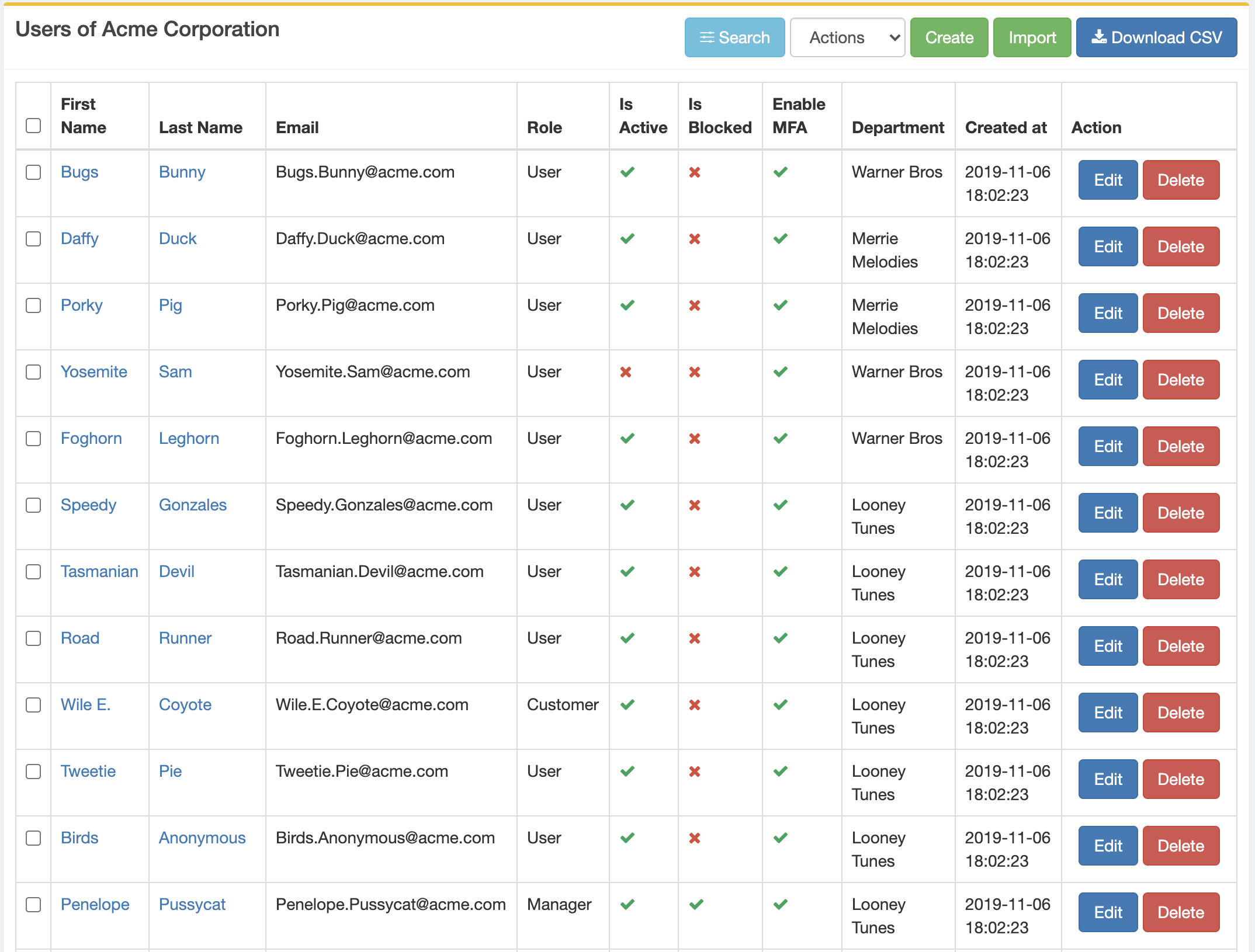Screen dimensions: 1255x952
Task: Open the Foghorn first name link
Action: [91, 439]
